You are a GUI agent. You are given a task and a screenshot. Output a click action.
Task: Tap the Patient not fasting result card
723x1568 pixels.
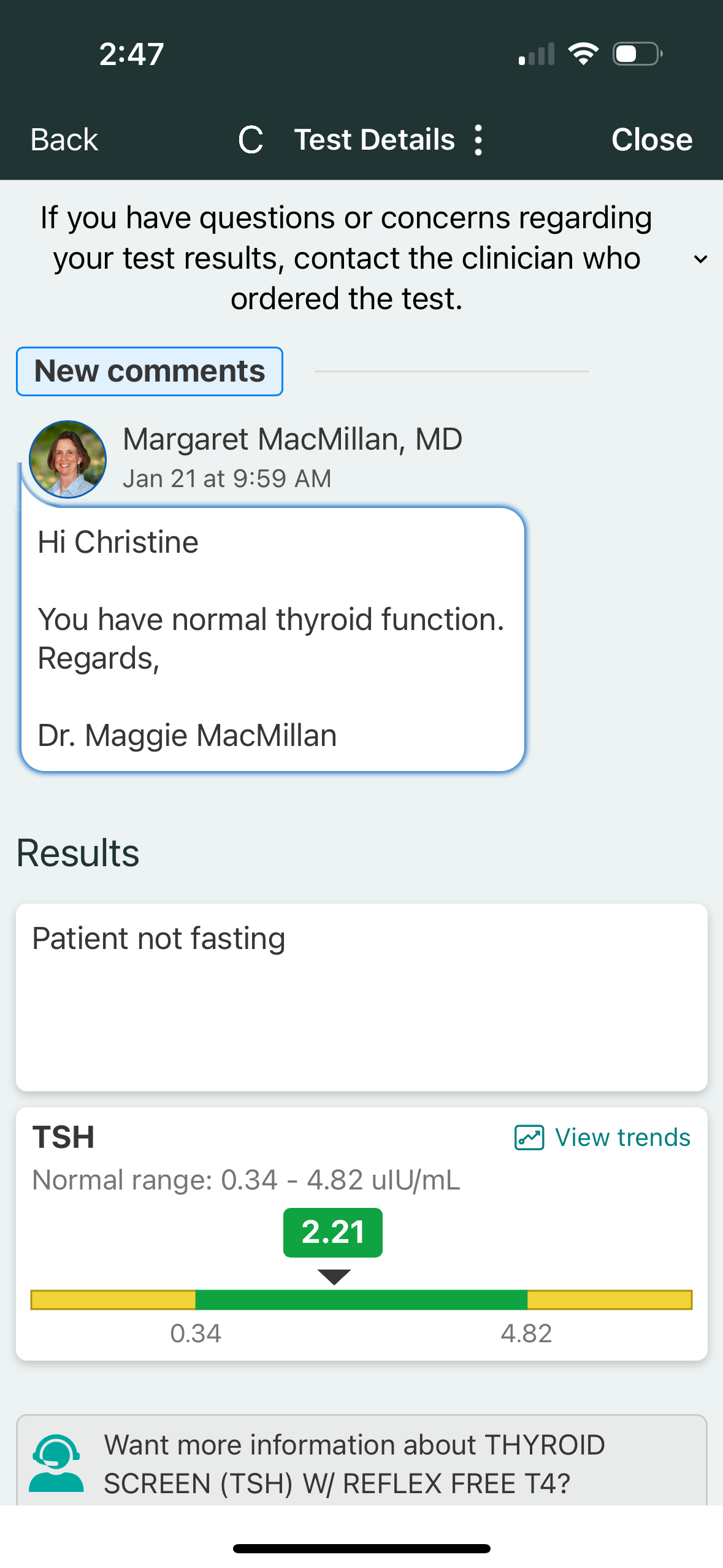click(361, 997)
